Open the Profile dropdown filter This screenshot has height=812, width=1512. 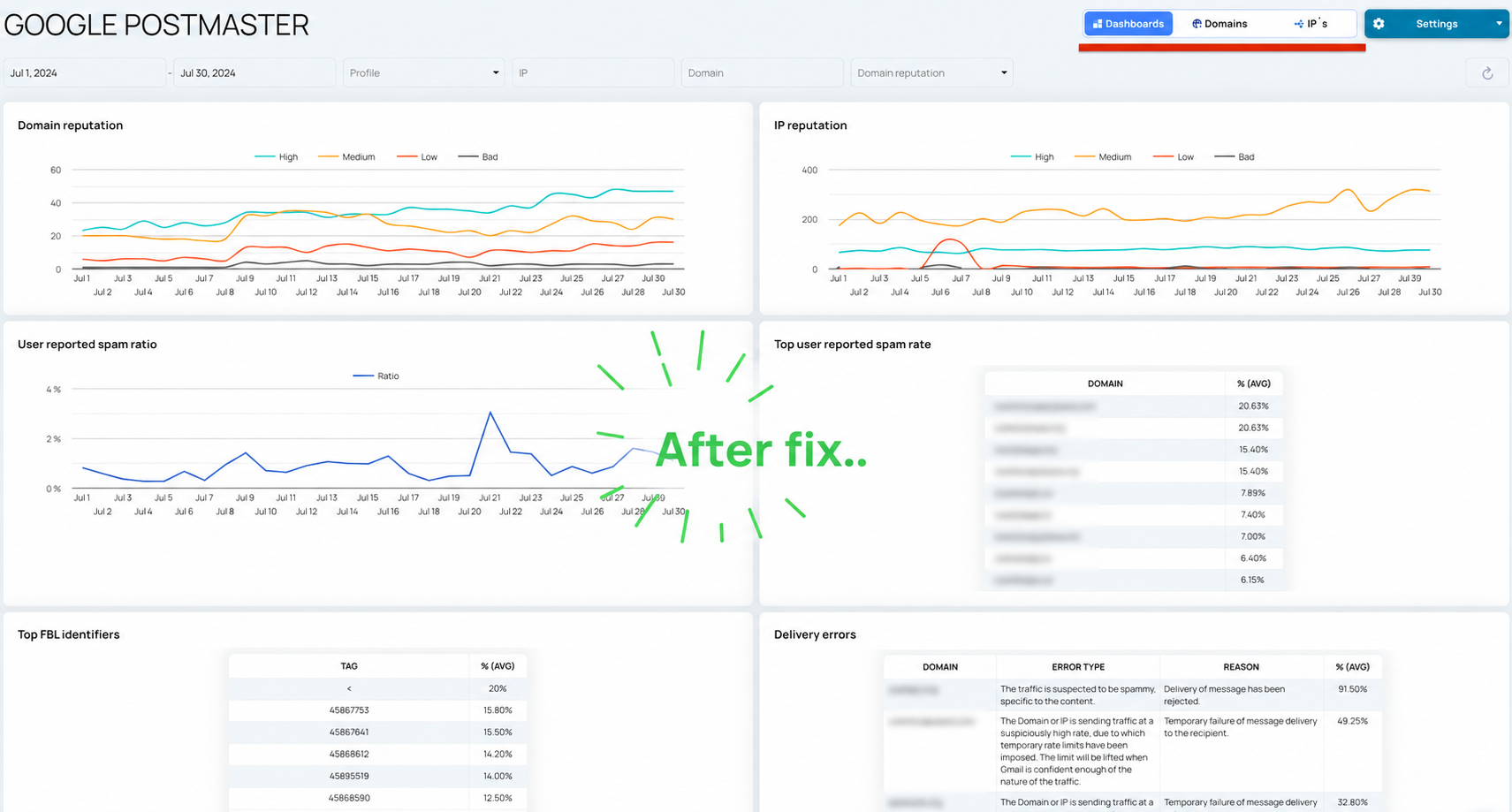click(424, 72)
